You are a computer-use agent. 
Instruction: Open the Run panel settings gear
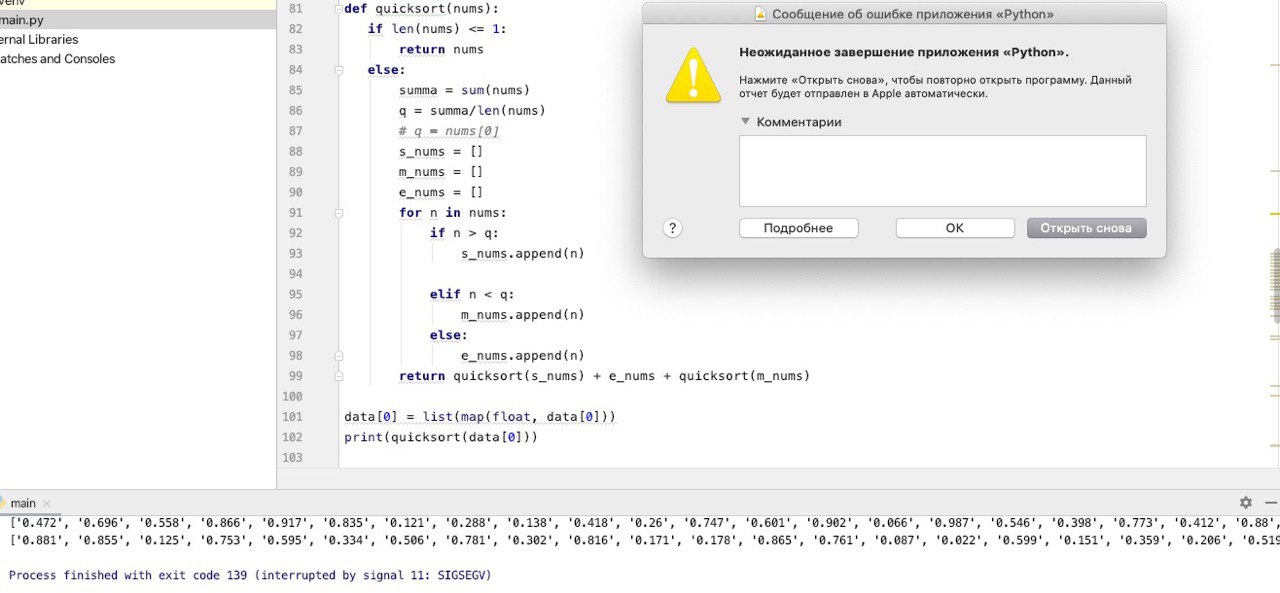coord(1245,503)
